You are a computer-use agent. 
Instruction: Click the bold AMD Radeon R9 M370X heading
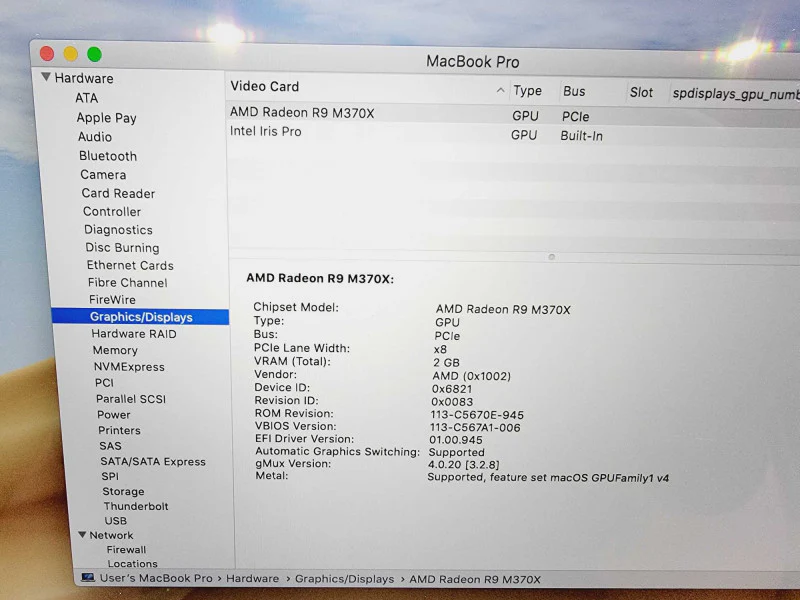(x=320, y=279)
